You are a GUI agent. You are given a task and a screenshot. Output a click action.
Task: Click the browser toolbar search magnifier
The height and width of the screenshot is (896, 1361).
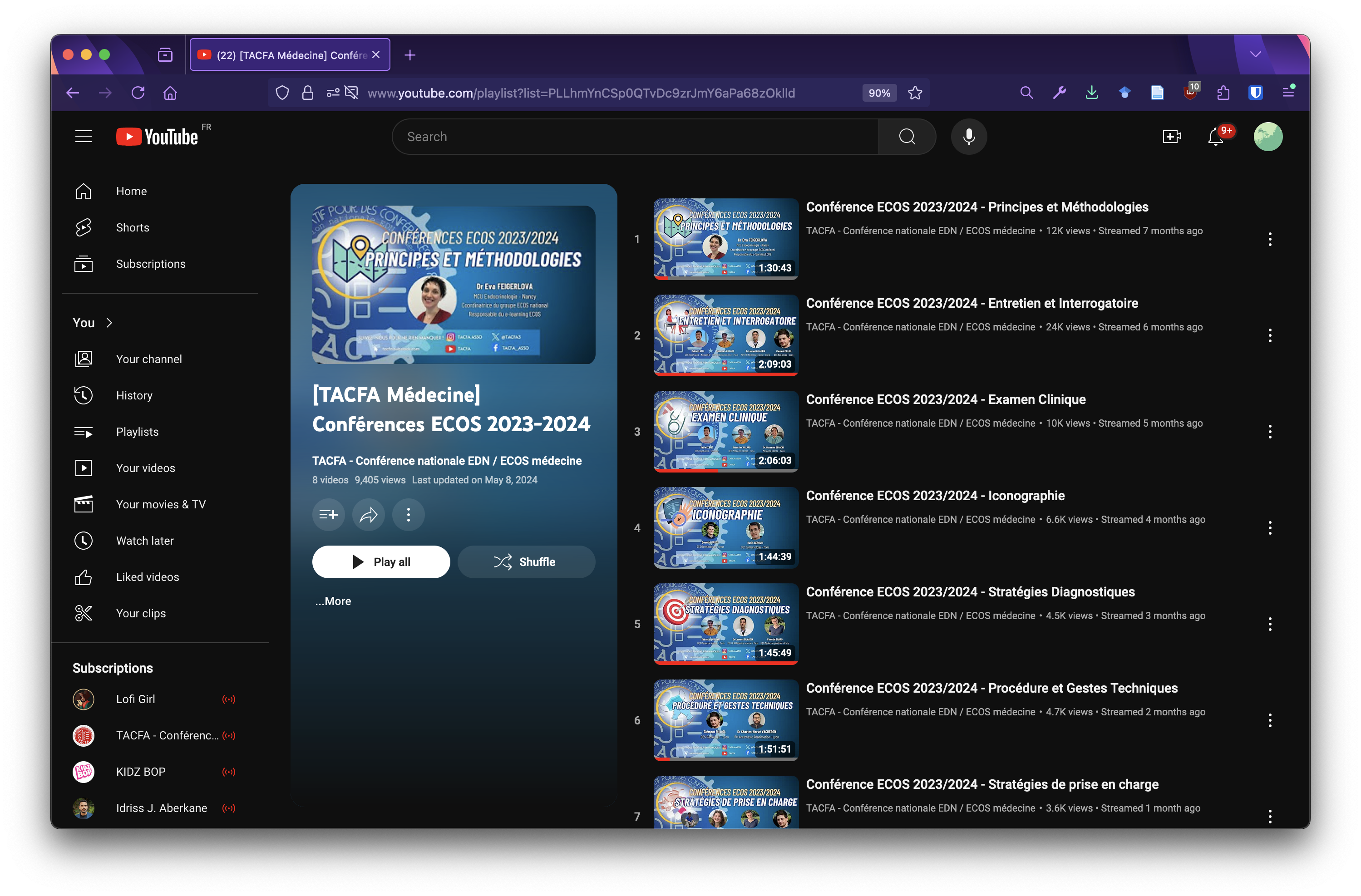point(1026,93)
